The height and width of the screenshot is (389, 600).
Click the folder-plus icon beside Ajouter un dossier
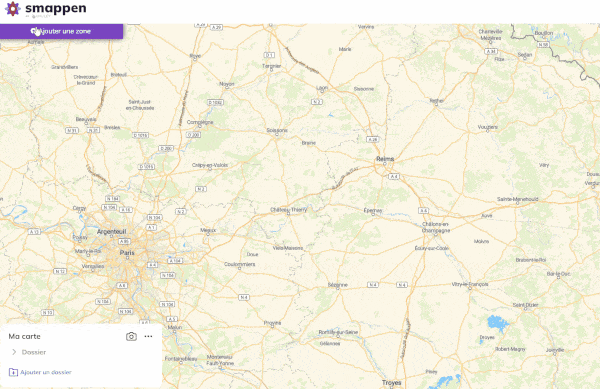(13, 372)
